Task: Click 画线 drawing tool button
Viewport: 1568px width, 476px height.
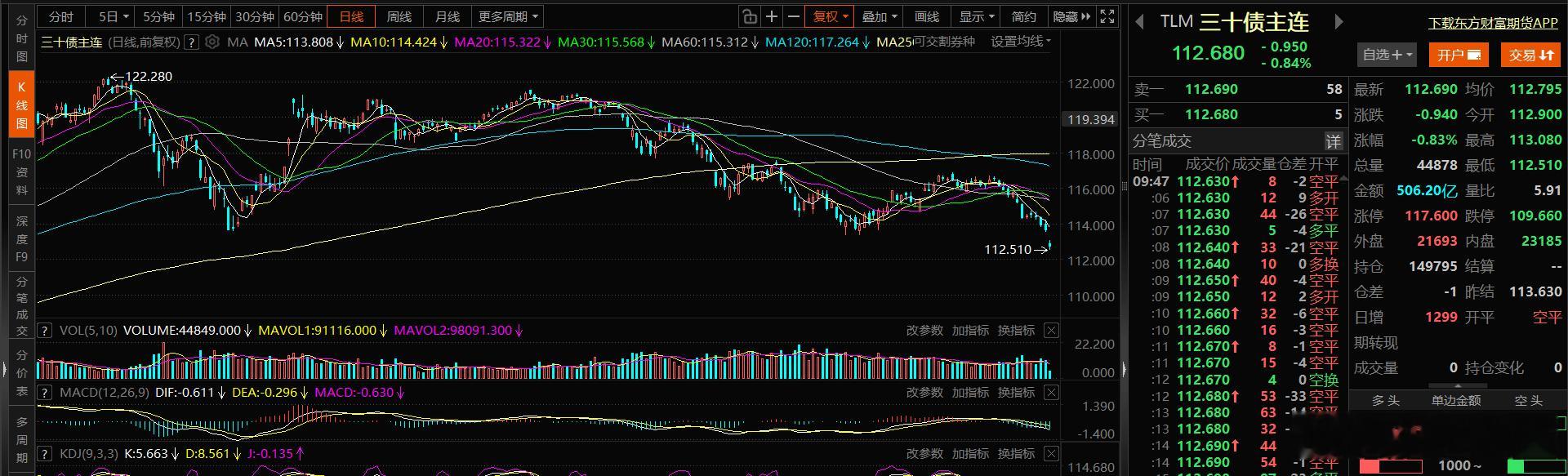Action: [x=927, y=16]
